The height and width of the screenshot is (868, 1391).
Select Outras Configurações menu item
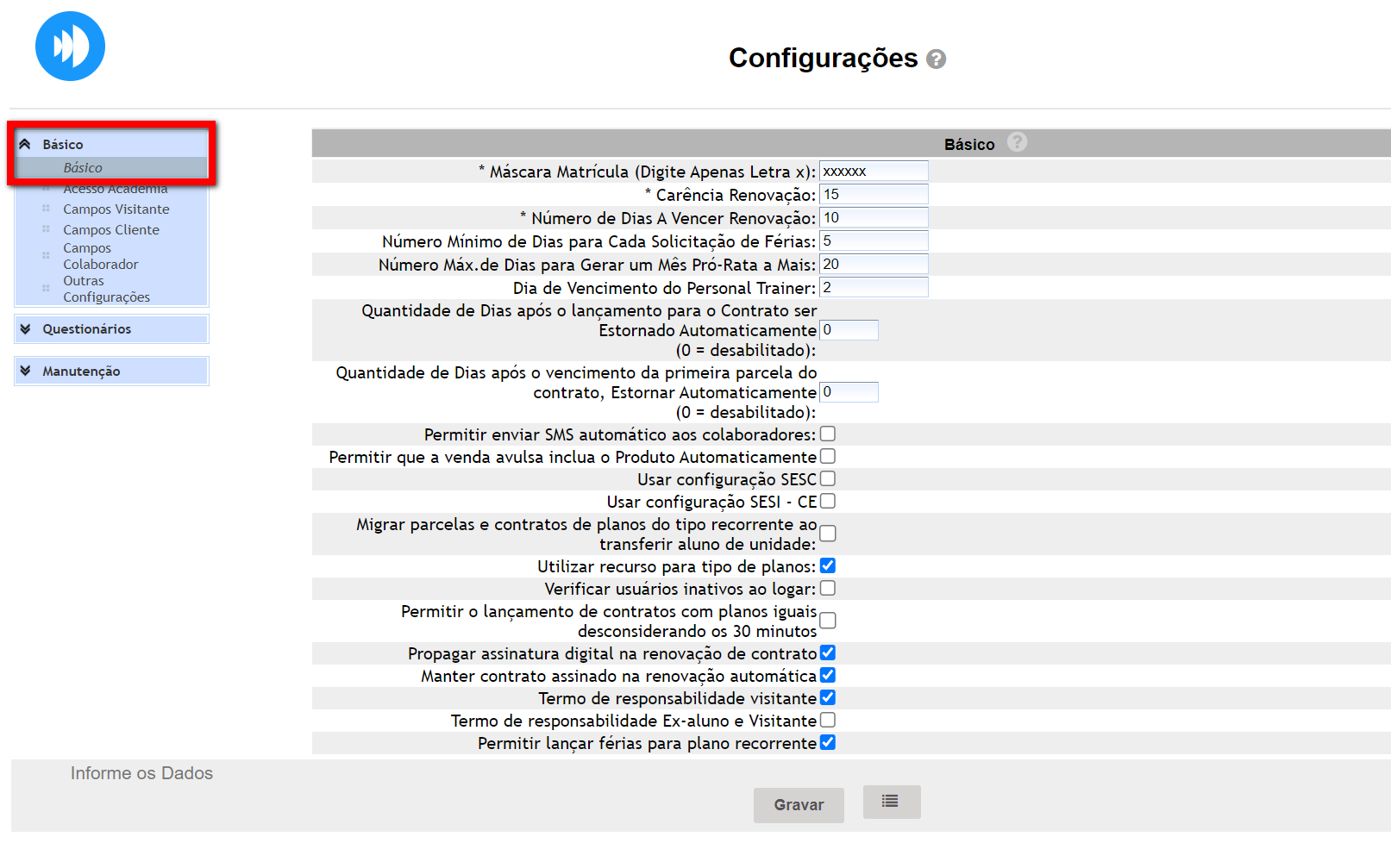click(105, 289)
